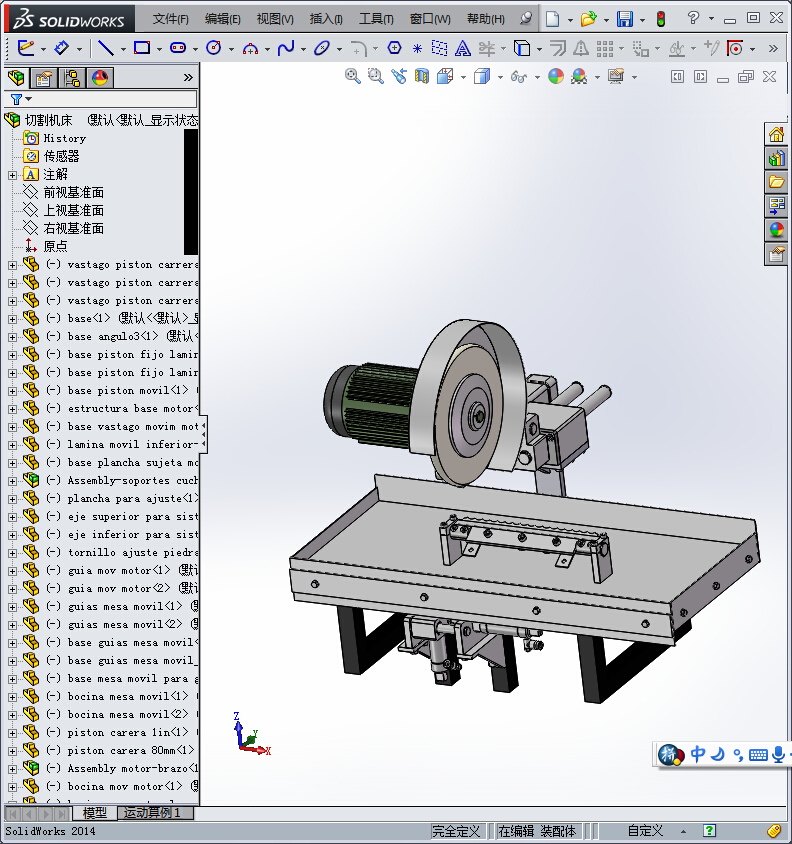
Task: Open the 工具(T) menu
Action: pos(376,19)
